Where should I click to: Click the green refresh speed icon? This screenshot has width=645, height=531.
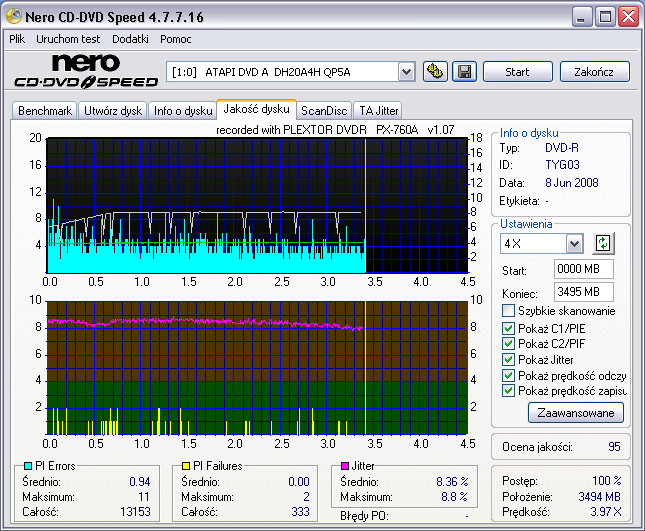click(603, 243)
